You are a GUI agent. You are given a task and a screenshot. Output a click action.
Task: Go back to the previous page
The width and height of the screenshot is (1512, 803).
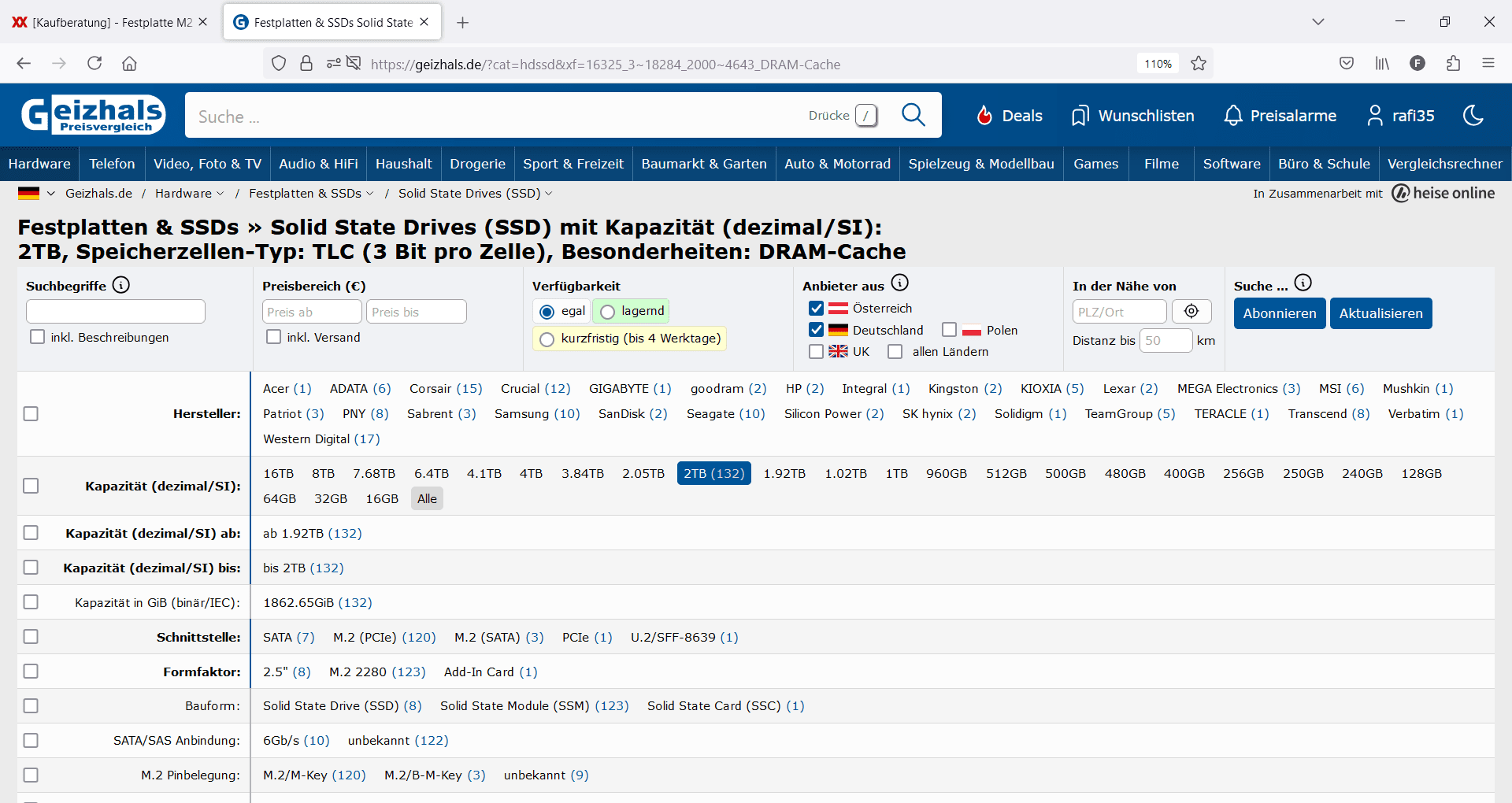(24, 64)
